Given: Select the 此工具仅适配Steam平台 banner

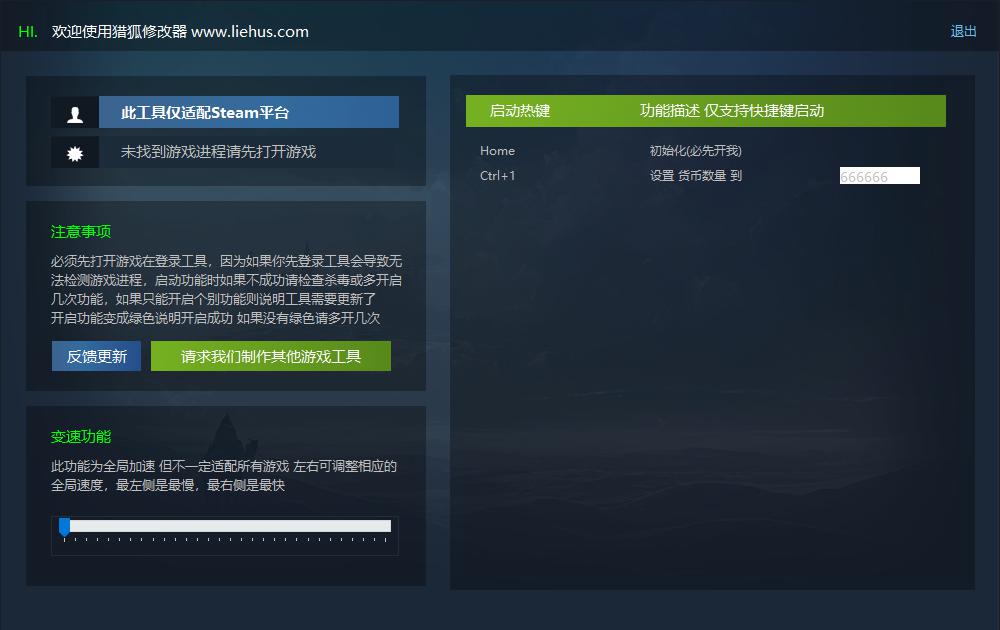Looking at the screenshot, I should (x=249, y=112).
